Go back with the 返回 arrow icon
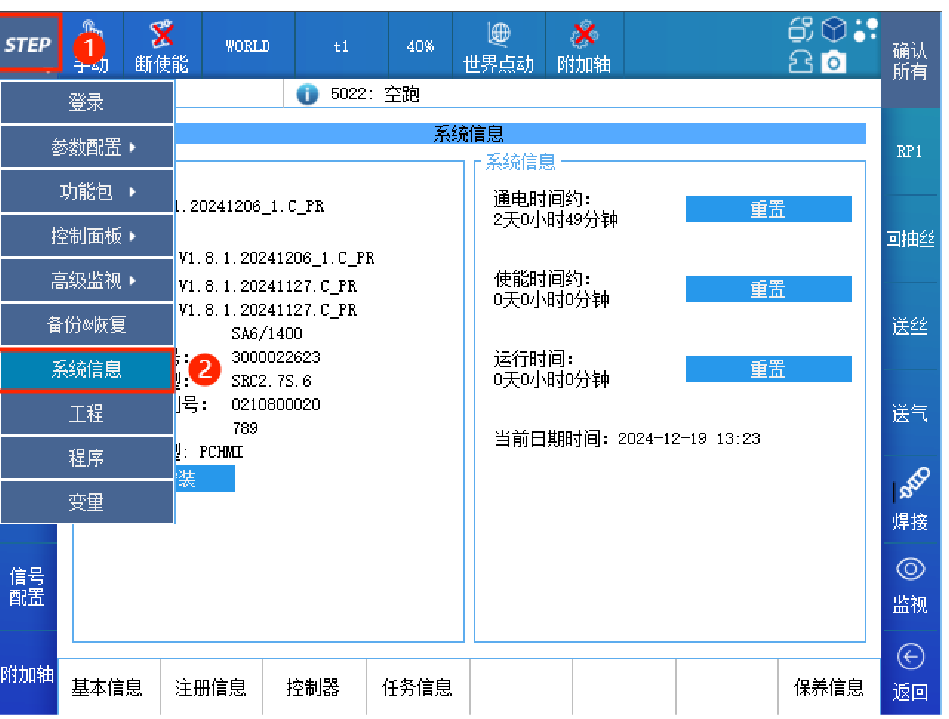This screenshot has width=949, height=719. [909, 671]
